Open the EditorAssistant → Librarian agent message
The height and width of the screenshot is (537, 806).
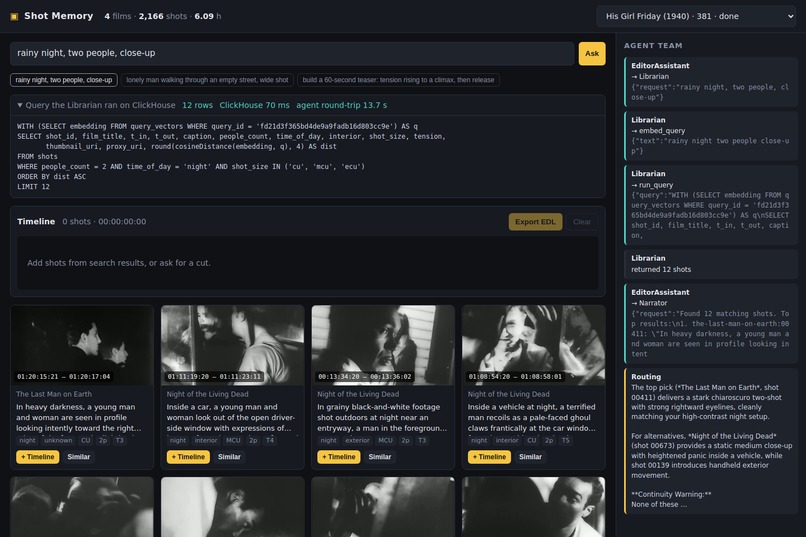point(711,82)
